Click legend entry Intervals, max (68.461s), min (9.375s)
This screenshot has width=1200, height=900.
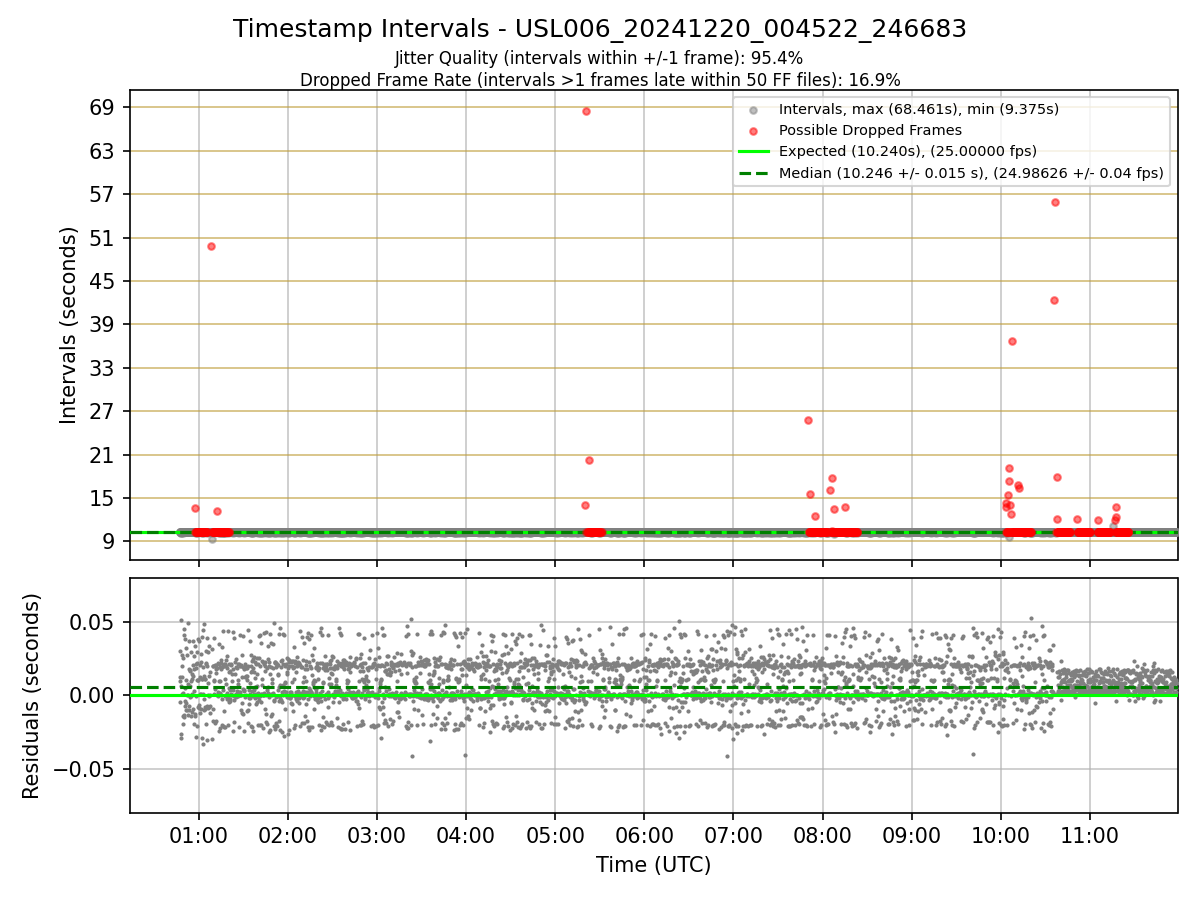(x=918, y=109)
